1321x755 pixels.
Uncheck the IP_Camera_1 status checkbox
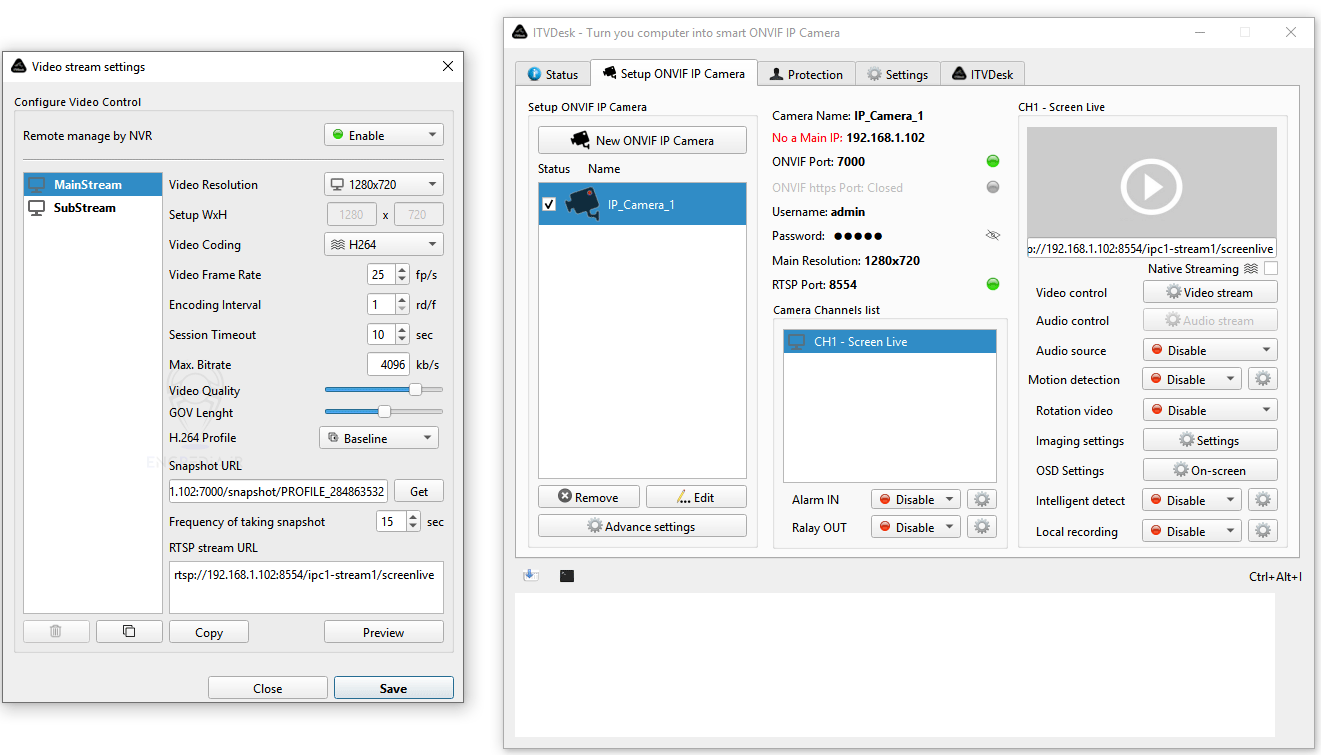coord(549,204)
